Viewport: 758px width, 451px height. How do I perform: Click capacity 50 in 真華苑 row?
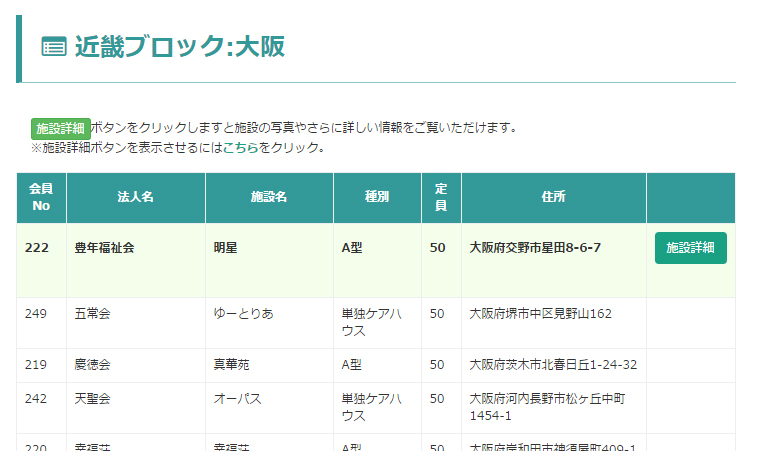(x=437, y=365)
